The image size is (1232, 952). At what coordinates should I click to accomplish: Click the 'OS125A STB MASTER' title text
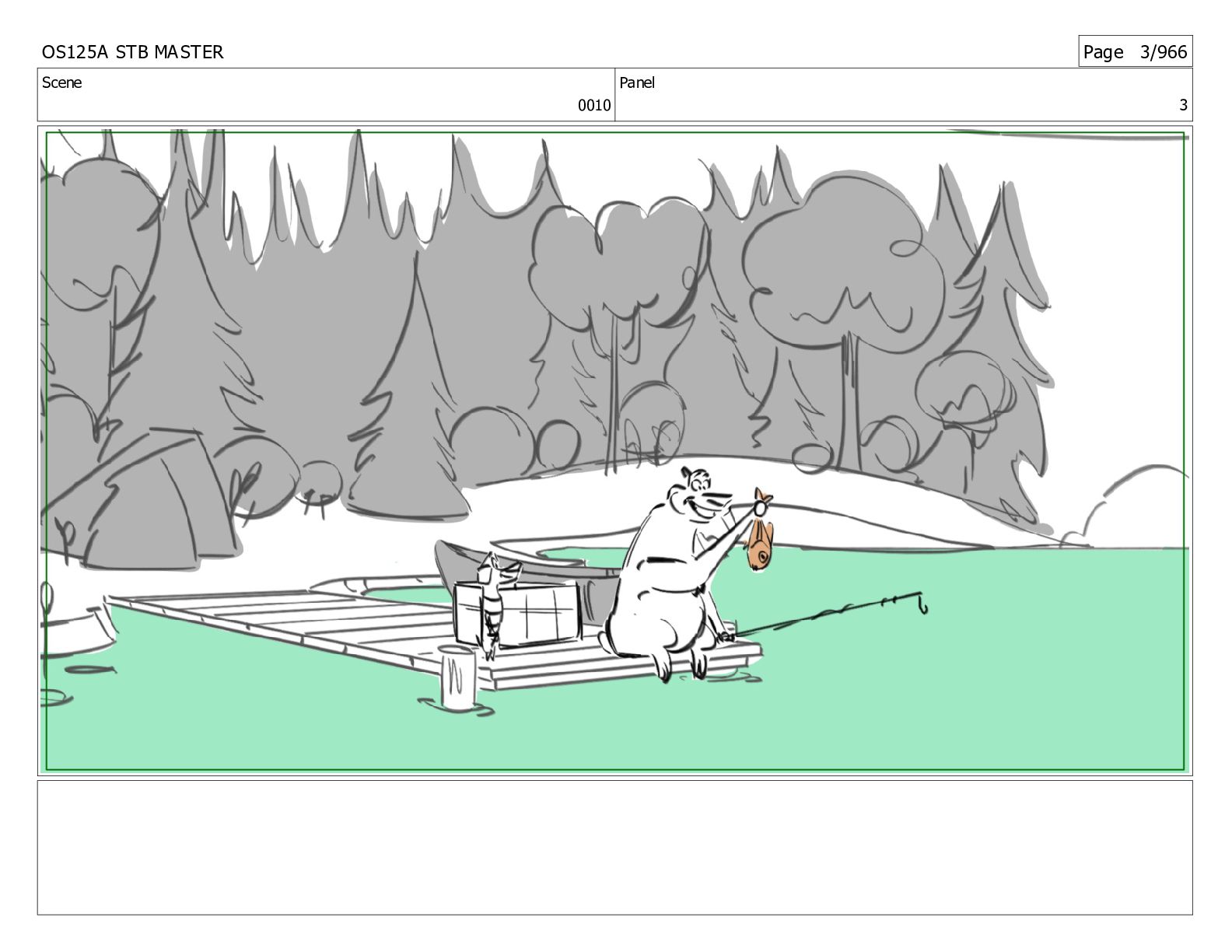pyautogui.click(x=132, y=52)
